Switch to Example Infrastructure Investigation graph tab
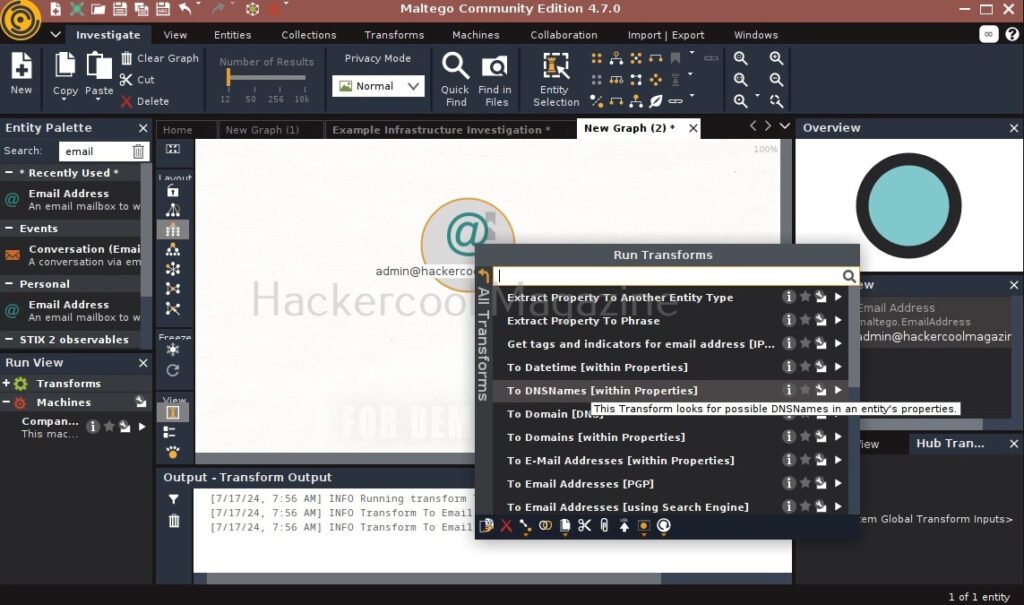Viewport: 1024px width, 605px height. (x=441, y=129)
